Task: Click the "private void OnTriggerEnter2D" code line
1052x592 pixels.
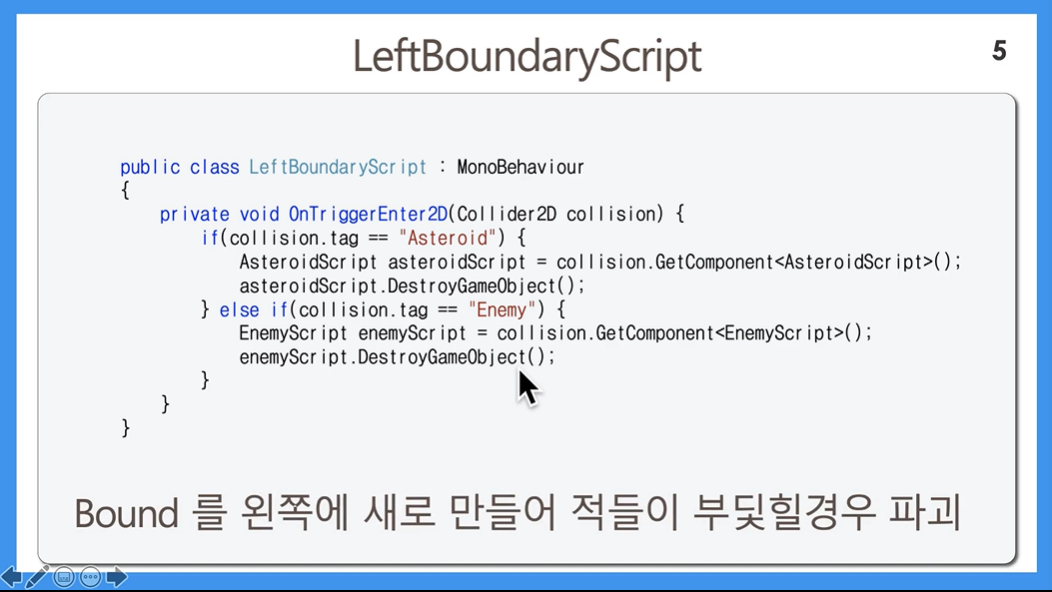Action: [422, 214]
